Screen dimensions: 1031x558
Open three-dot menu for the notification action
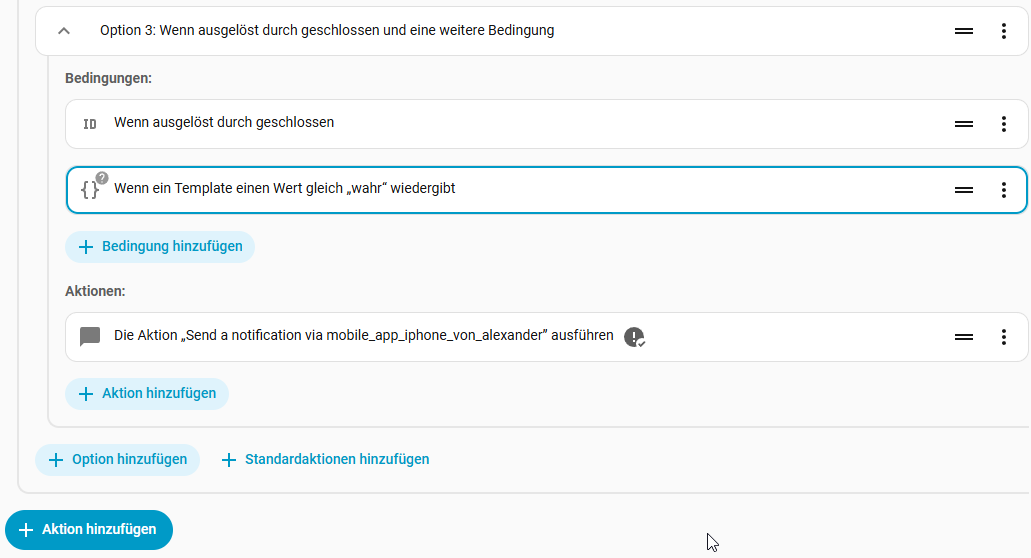coord(1003,337)
